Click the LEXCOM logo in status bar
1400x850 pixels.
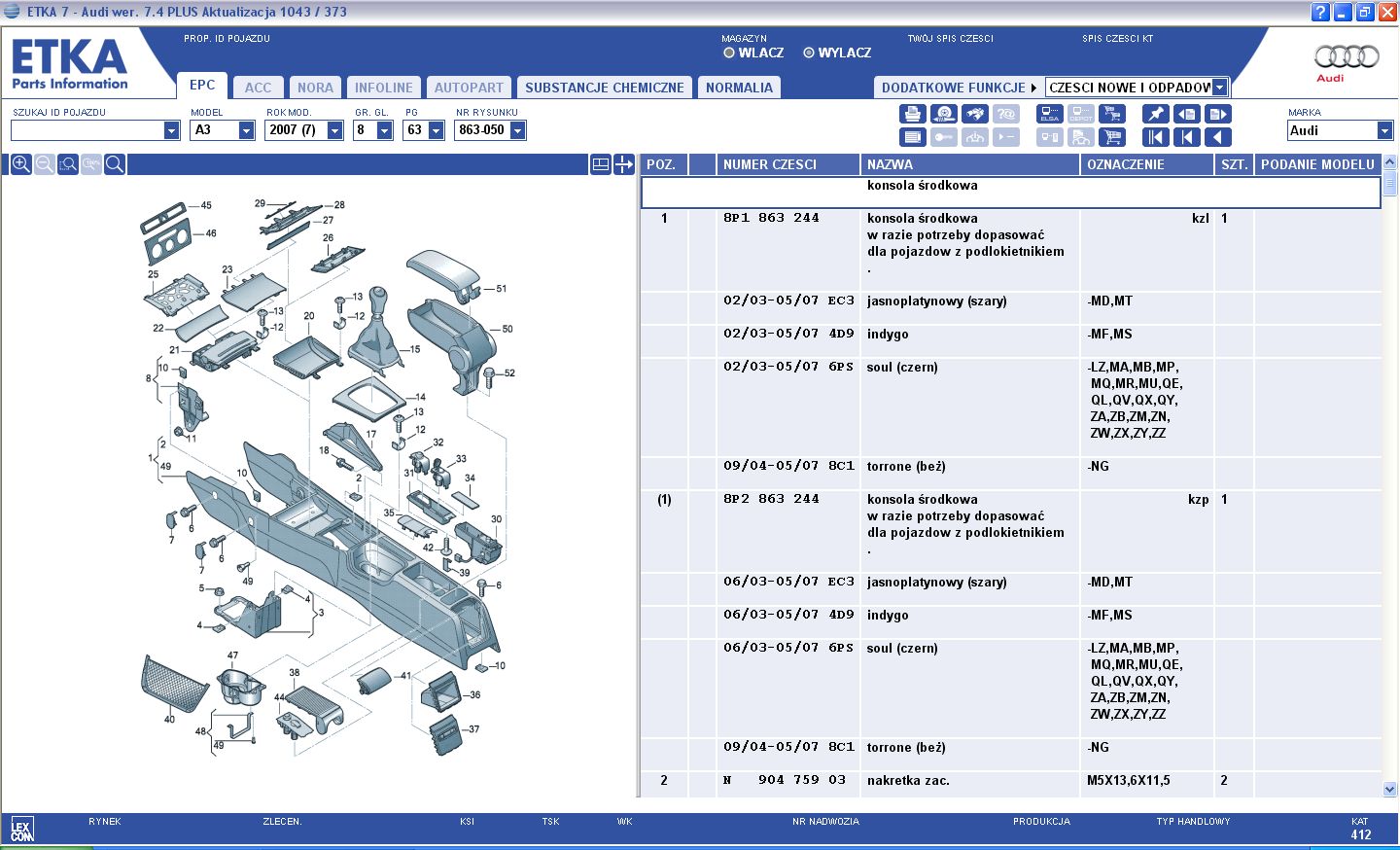tap(21, 830)
